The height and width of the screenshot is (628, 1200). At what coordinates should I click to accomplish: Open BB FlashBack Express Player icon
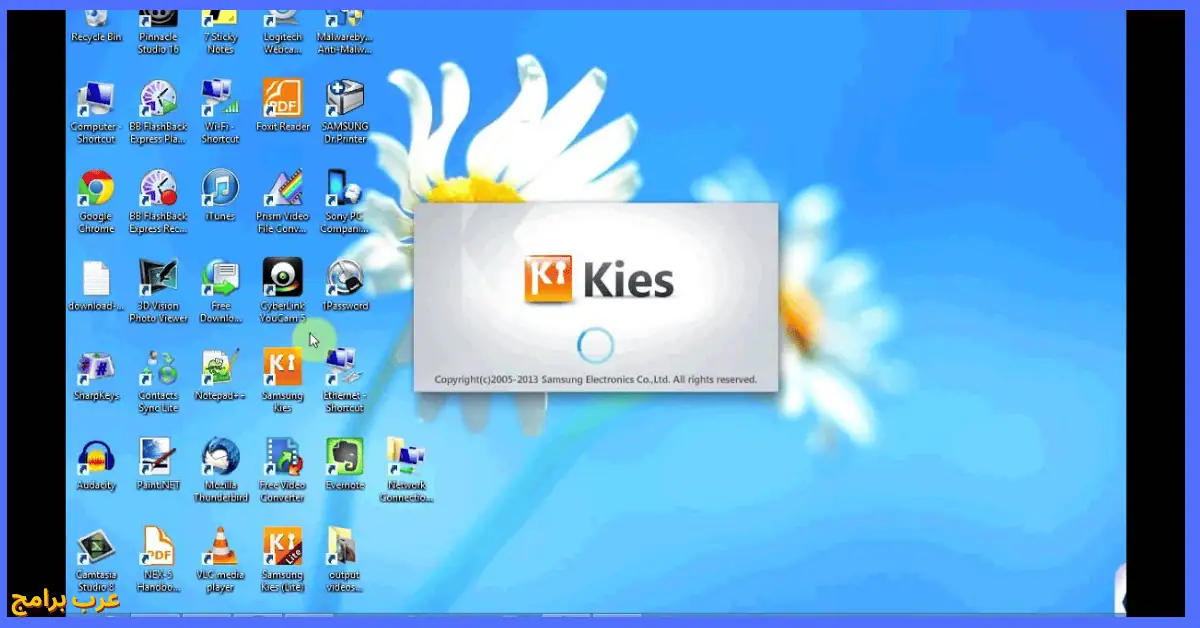158,112
